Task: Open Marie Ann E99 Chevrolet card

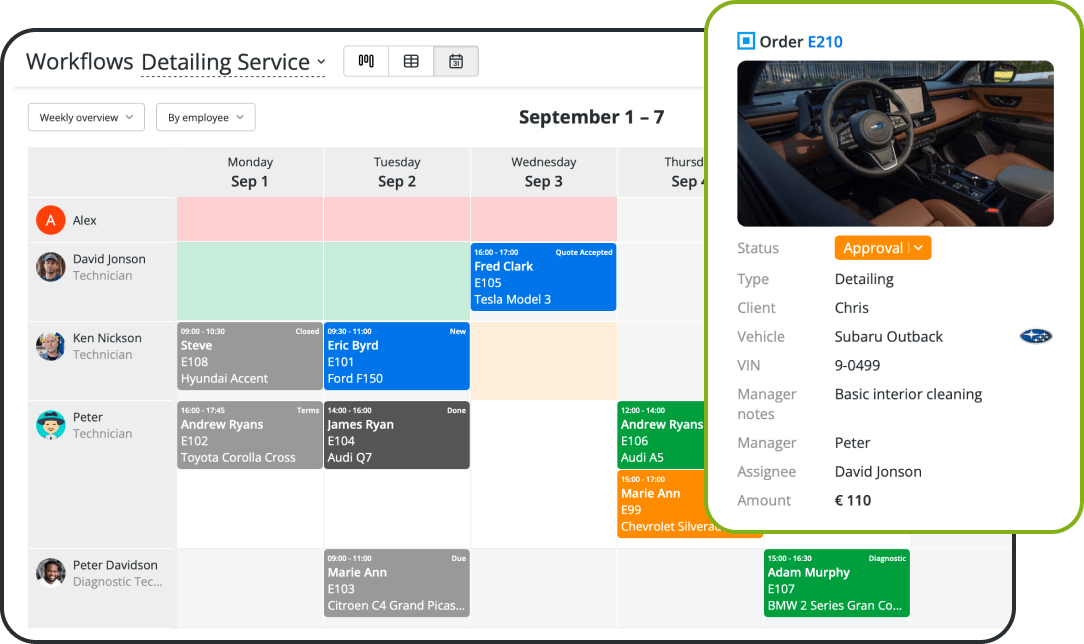Action: [661, 503]
